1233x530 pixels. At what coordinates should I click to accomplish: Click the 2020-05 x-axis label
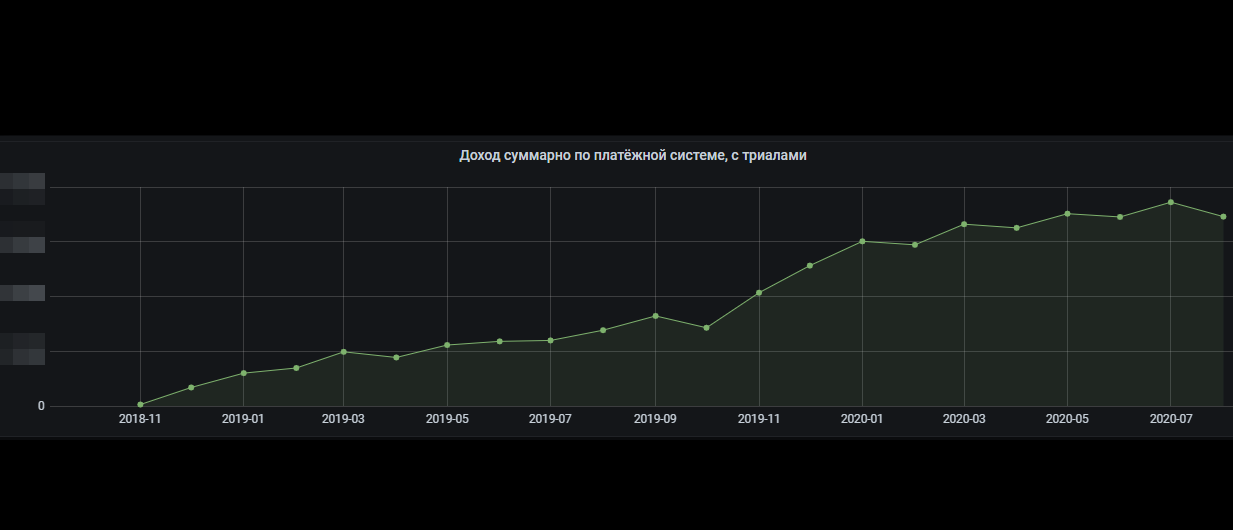coord(1067,419)
